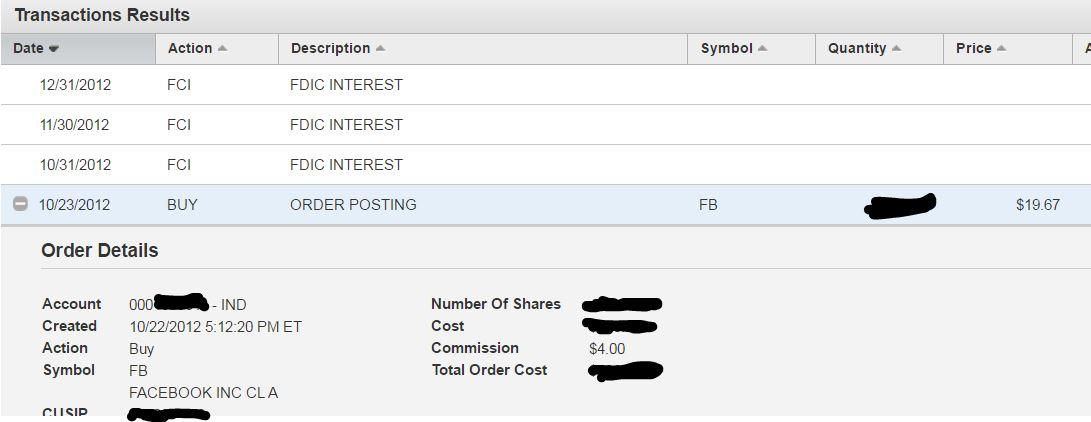This screenshot has width=1091, height=422.
Task: Click FDIC INTEREST in the 10/31/2012 row
Action: point(346,165)
